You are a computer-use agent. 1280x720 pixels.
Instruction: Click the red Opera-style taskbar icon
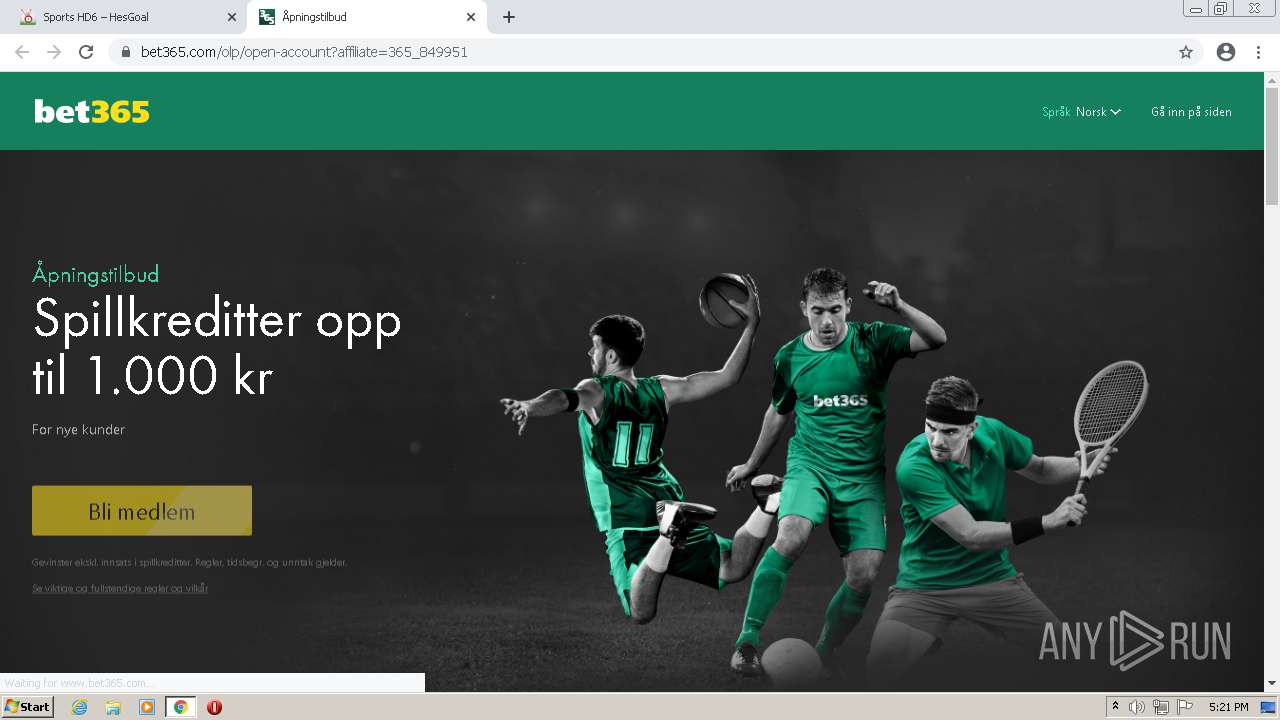pos(214,707)
